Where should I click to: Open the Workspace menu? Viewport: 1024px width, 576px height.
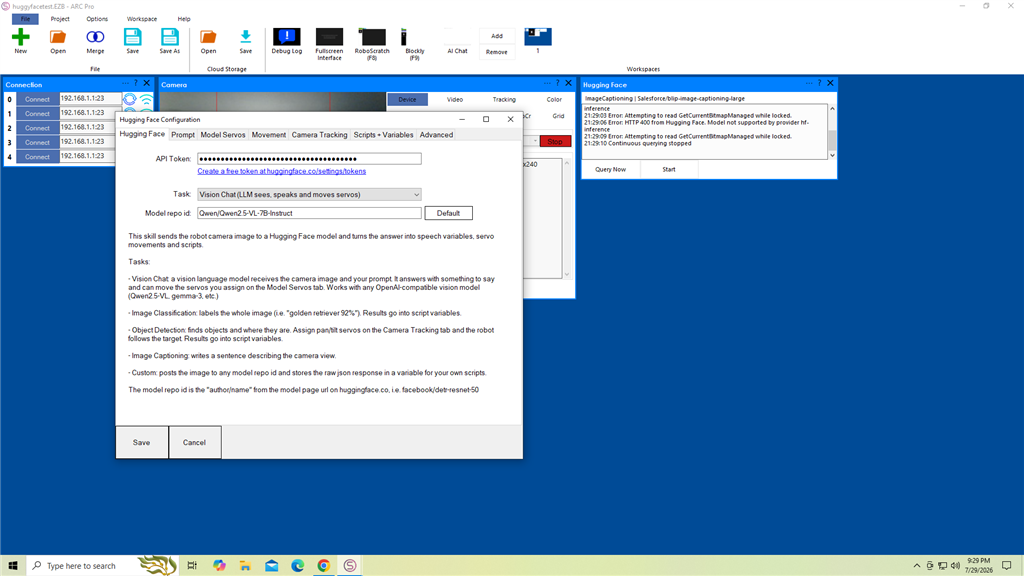click(142, 19)
